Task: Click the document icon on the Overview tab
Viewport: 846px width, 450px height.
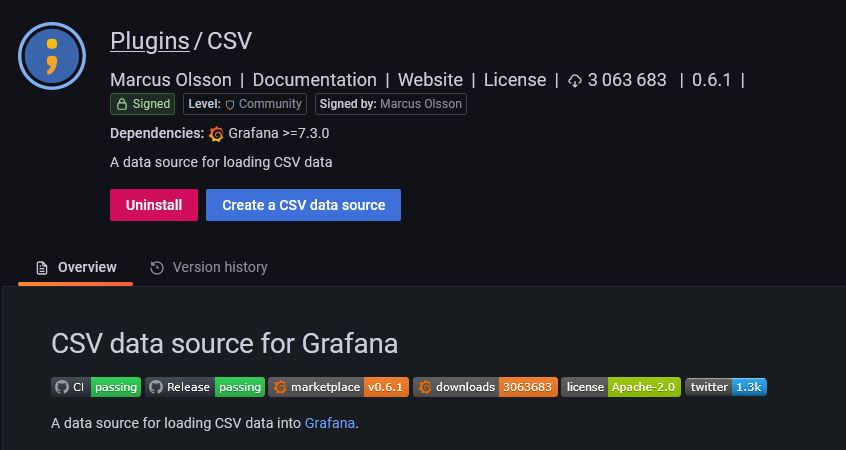Action: coord(42,268)
